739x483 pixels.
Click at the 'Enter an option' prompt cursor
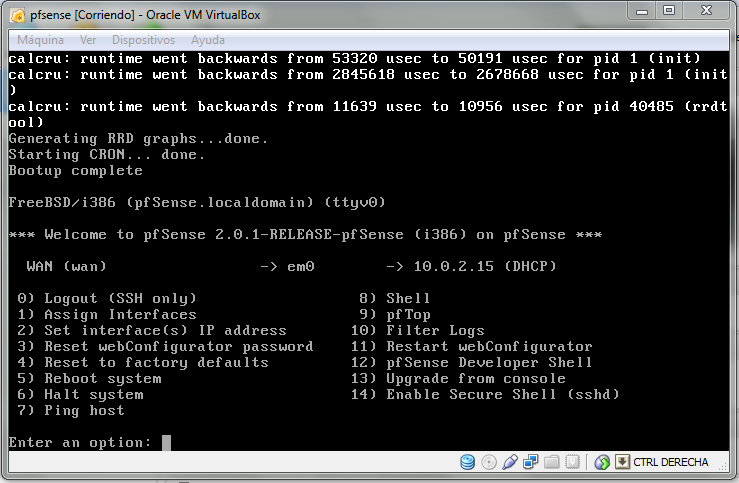pyautogui.click(x=166, y=442)
